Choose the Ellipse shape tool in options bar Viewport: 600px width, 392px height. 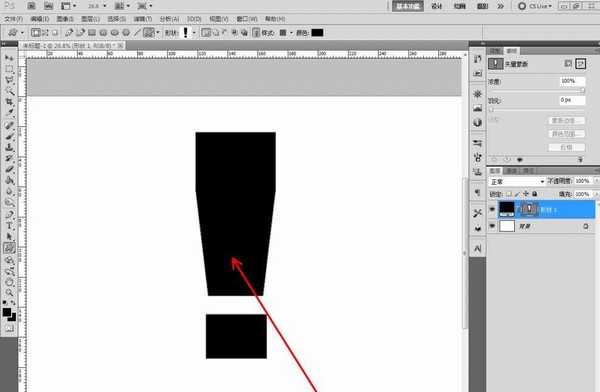pyautogui.click(x=114, y=33)
